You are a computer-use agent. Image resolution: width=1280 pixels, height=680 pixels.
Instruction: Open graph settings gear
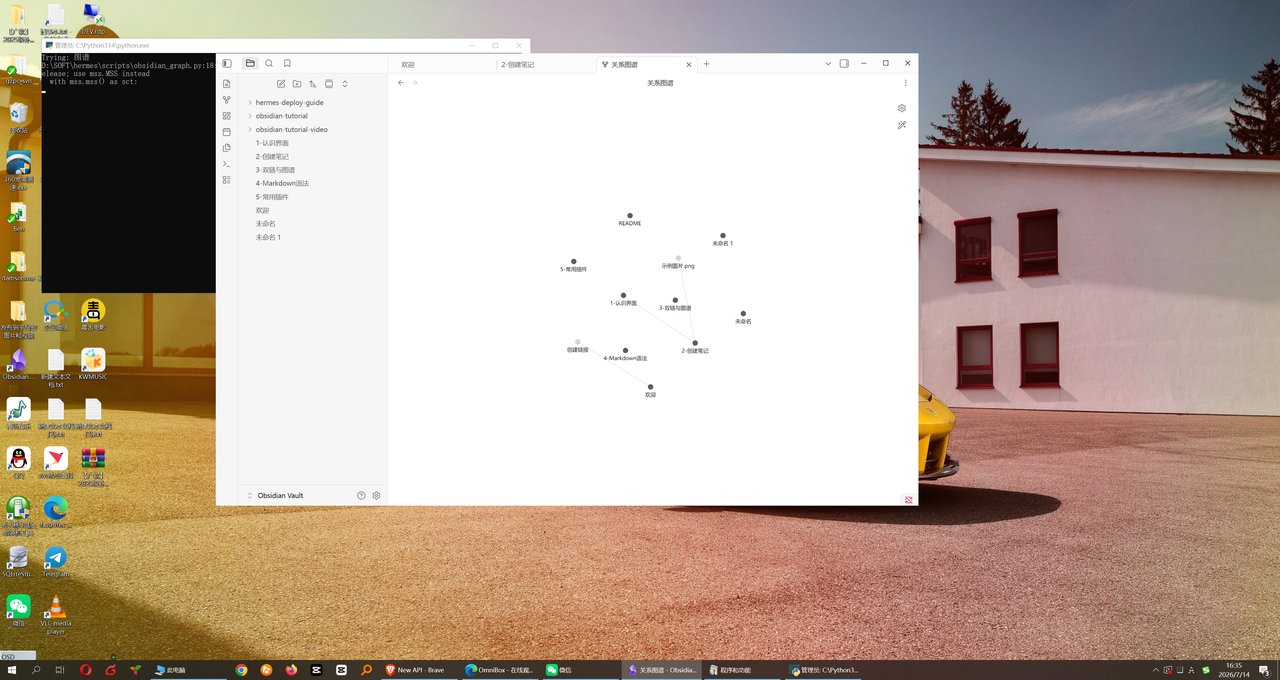(902, 108)
